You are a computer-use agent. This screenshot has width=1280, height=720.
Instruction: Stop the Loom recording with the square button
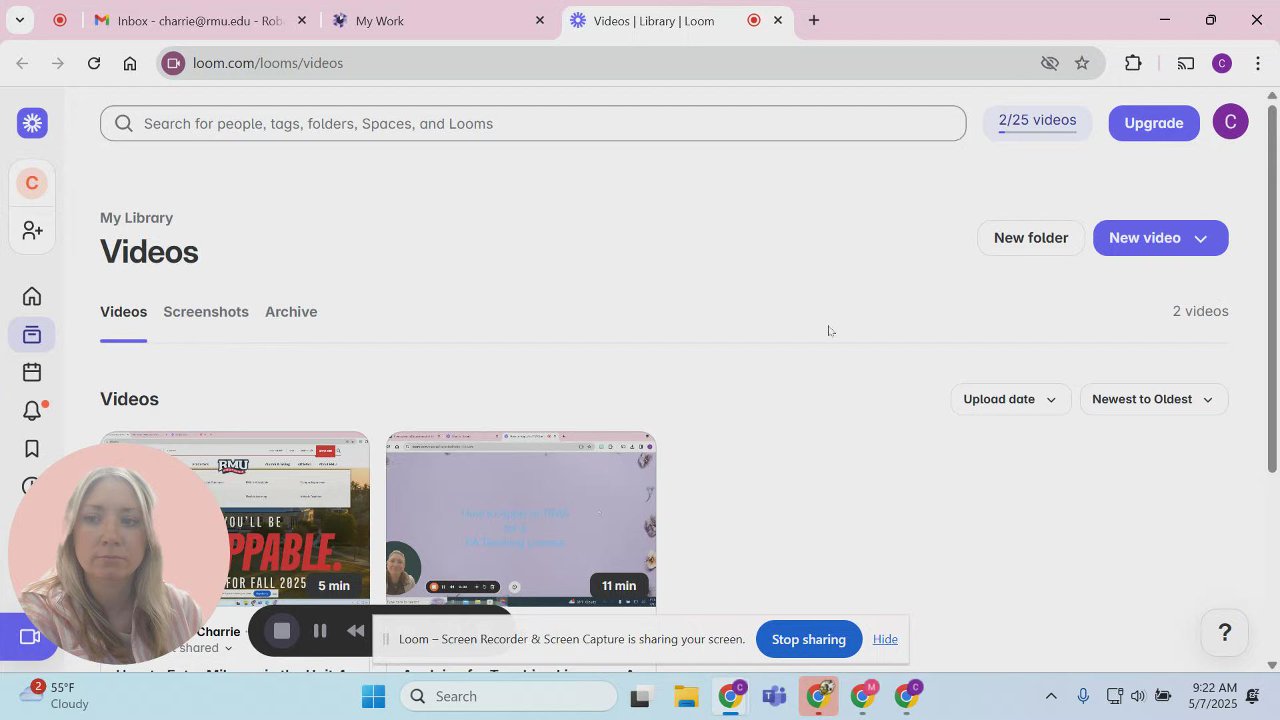282,631
